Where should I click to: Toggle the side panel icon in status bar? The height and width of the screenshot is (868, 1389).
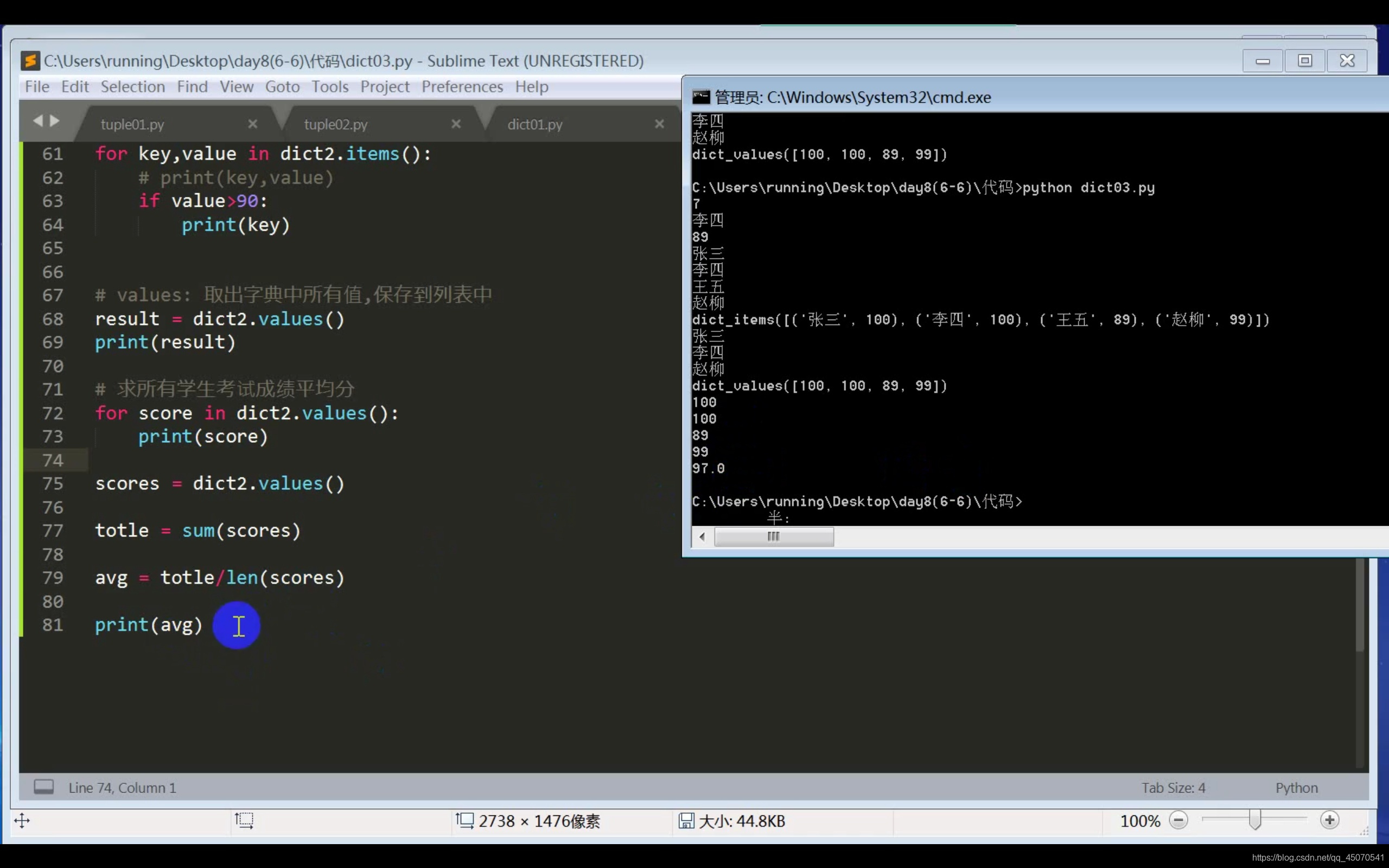(43, 787)
